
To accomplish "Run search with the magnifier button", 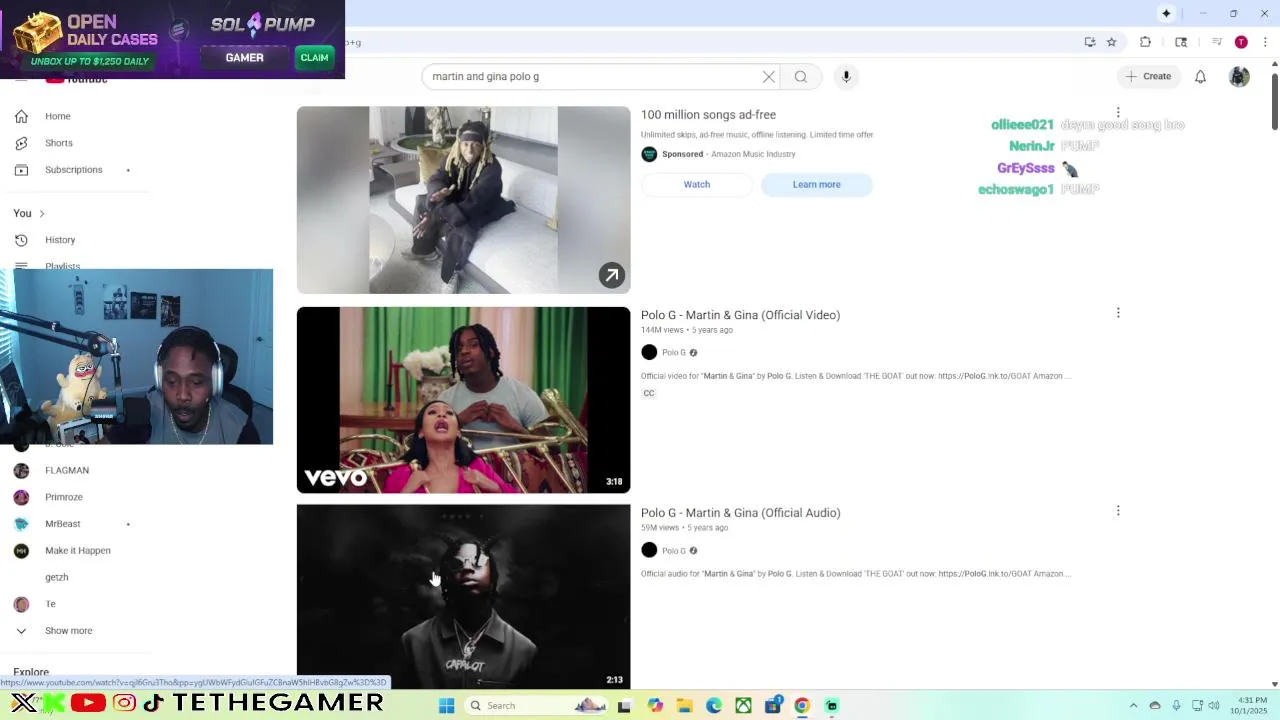I will (801, 77).
